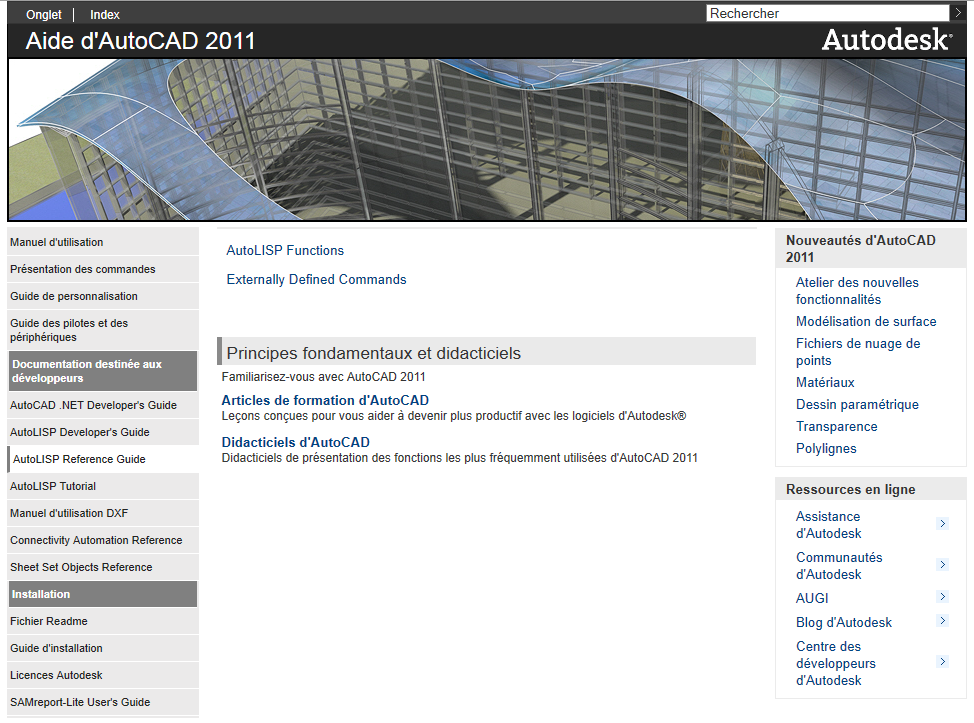This screenshot has width=974, height=723.
Task: Click arrow beside Centre des développeurs d'Autodesk
Action: point(942,662)
